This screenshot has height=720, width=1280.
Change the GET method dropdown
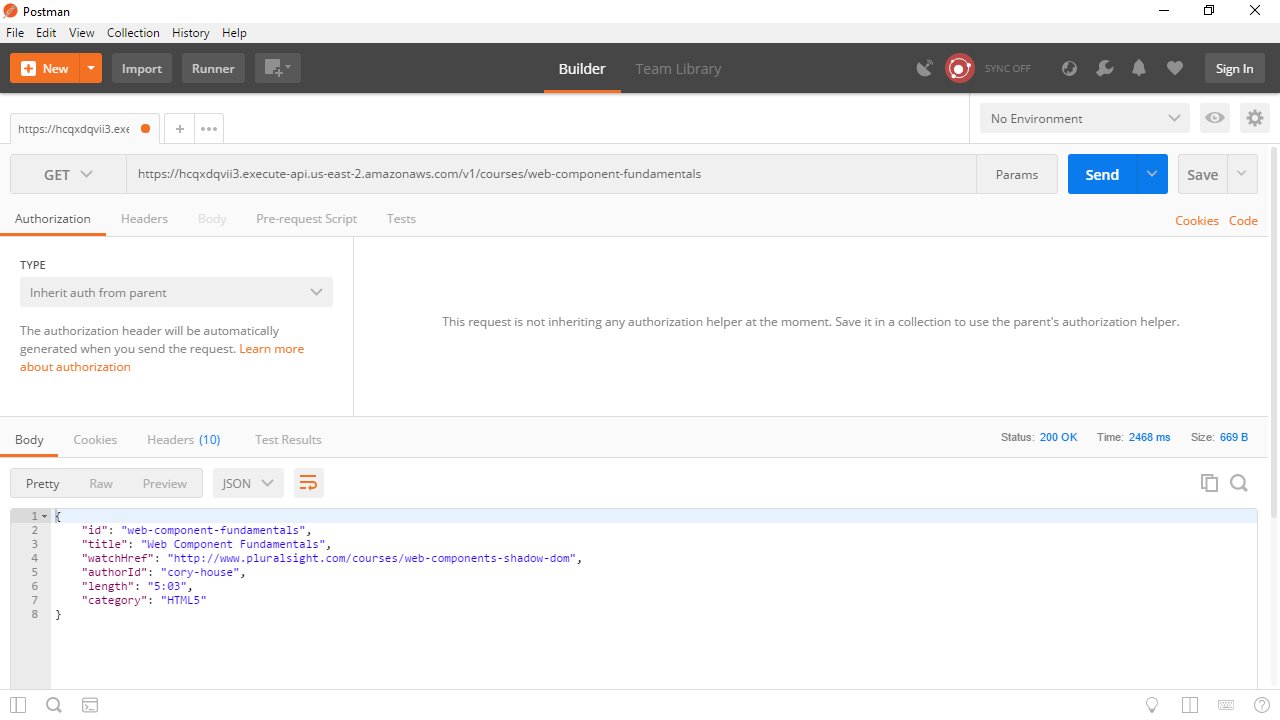[x=68, y=174]
